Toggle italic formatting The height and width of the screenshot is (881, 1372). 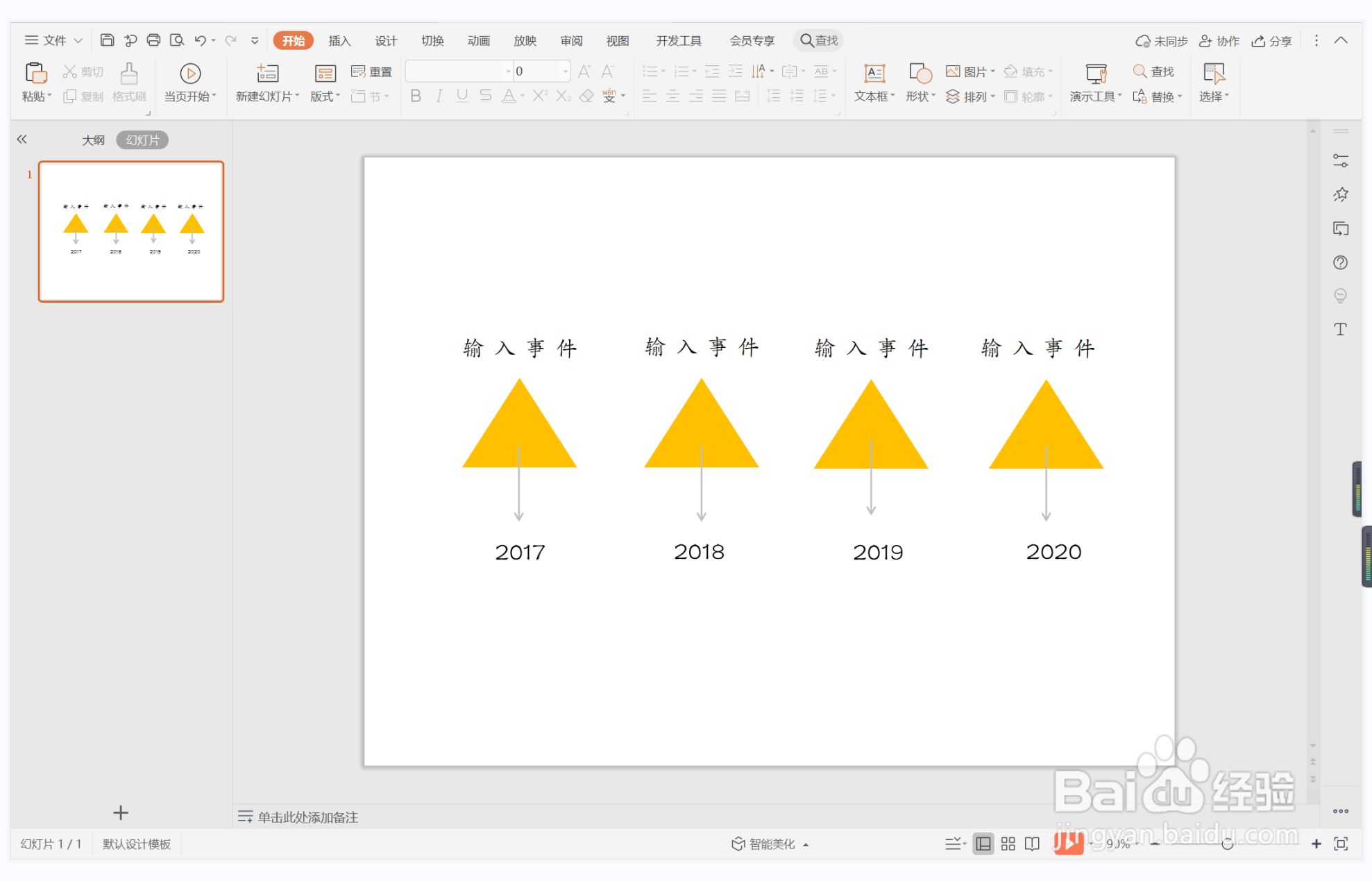[x=439, y=96]
